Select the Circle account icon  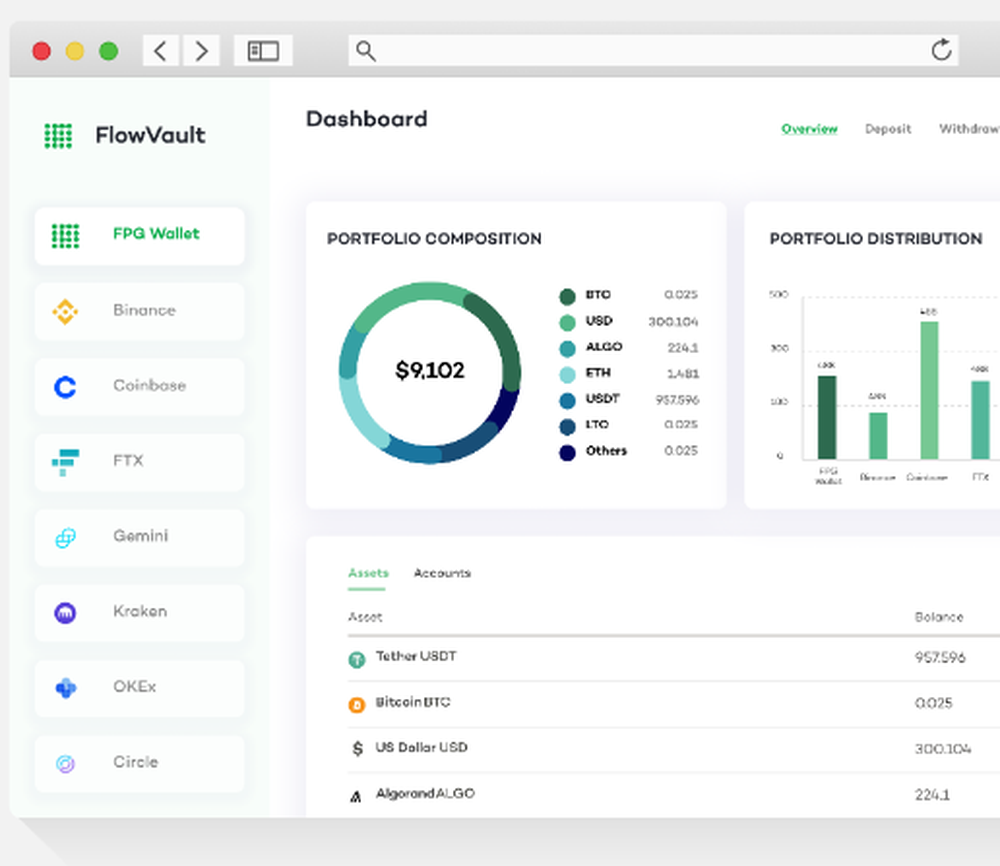65,763
